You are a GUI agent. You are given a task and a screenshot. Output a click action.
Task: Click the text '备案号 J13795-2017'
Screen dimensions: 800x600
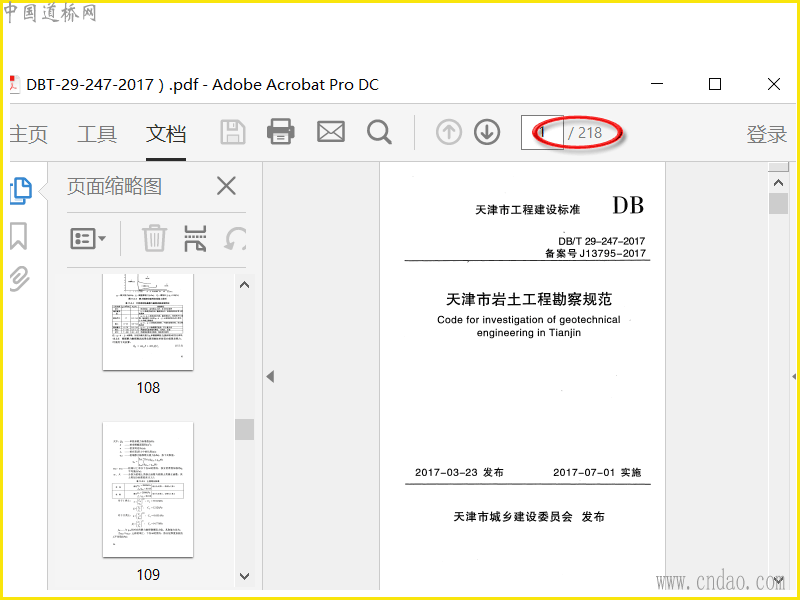point(595,253)
